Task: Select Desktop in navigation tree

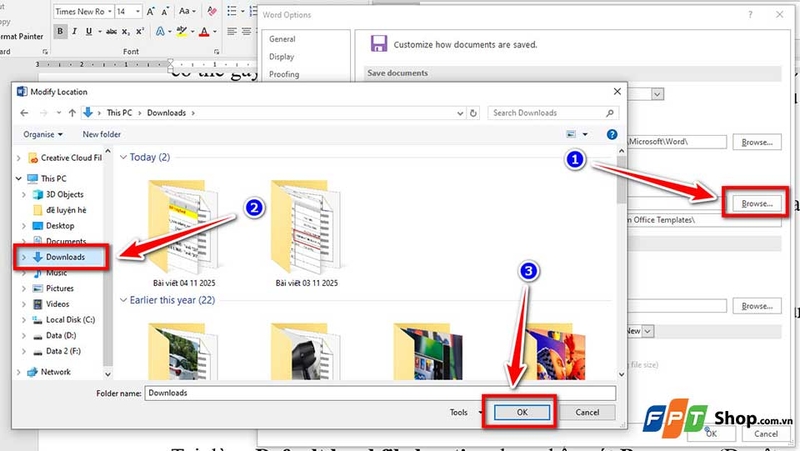Action: point(60,226)
